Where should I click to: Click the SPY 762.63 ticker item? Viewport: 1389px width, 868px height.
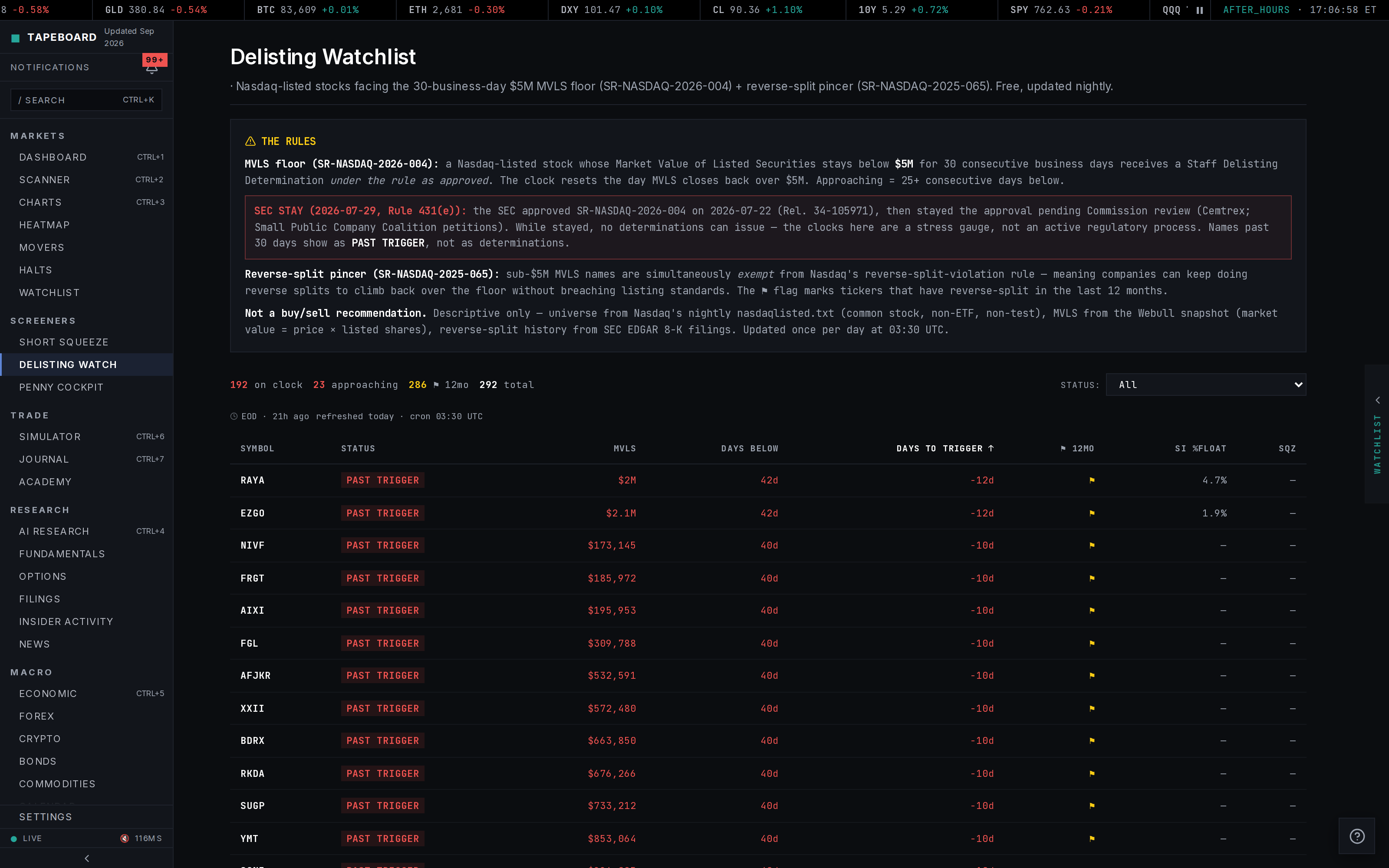(1061, 10)
